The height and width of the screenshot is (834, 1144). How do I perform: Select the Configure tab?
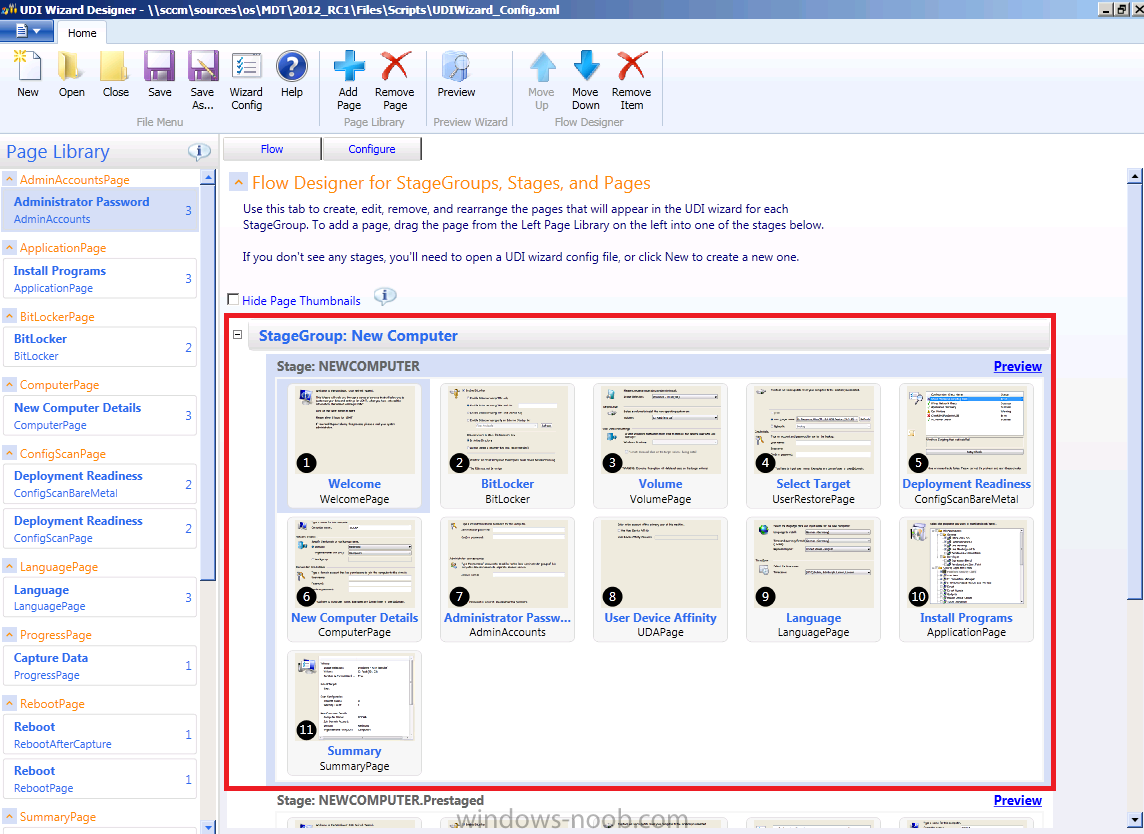[372, 149]
